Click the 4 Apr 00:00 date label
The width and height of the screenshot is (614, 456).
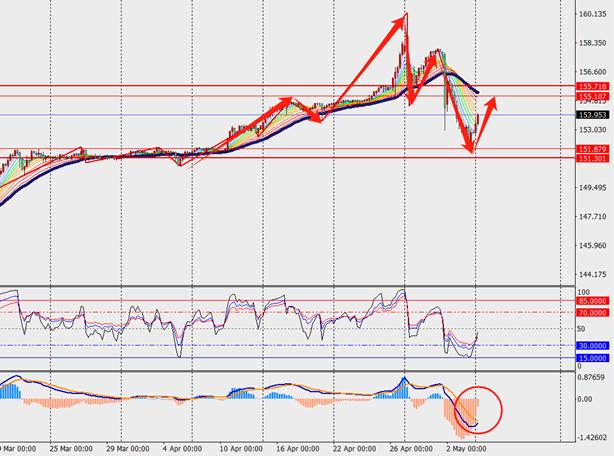pos(182,449)
